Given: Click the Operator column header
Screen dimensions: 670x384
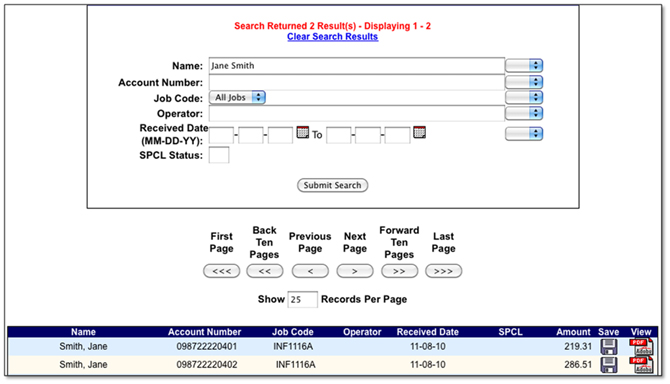Looking at the screenshot, I should pos(362,332).
